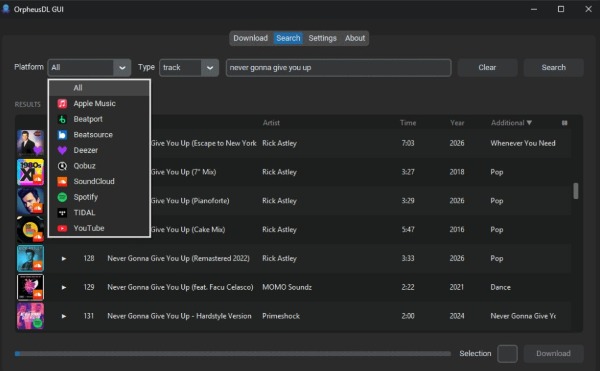
Task: Click the Type combo box showing track
Action: 189,68
